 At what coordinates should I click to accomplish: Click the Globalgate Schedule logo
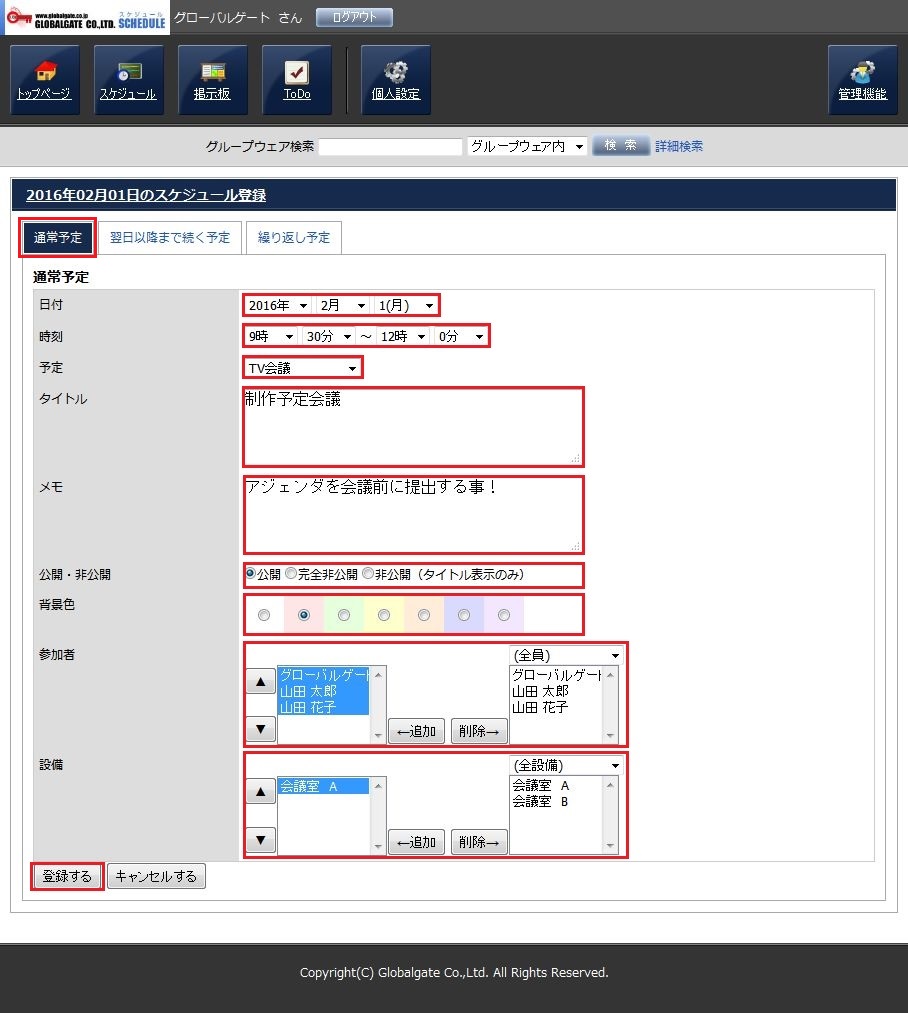tap(86, 18)
